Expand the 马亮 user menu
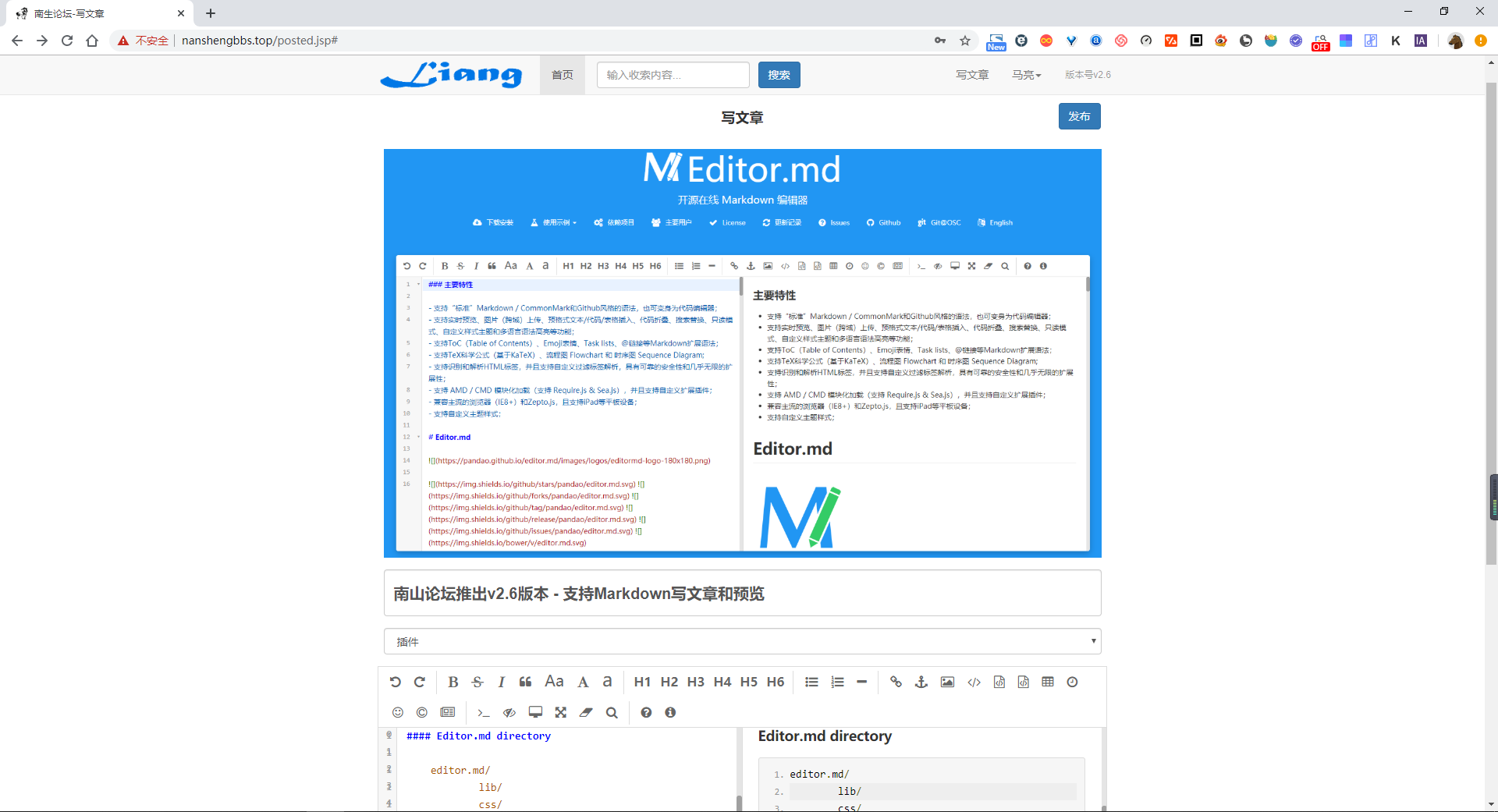 (1027, 75)
